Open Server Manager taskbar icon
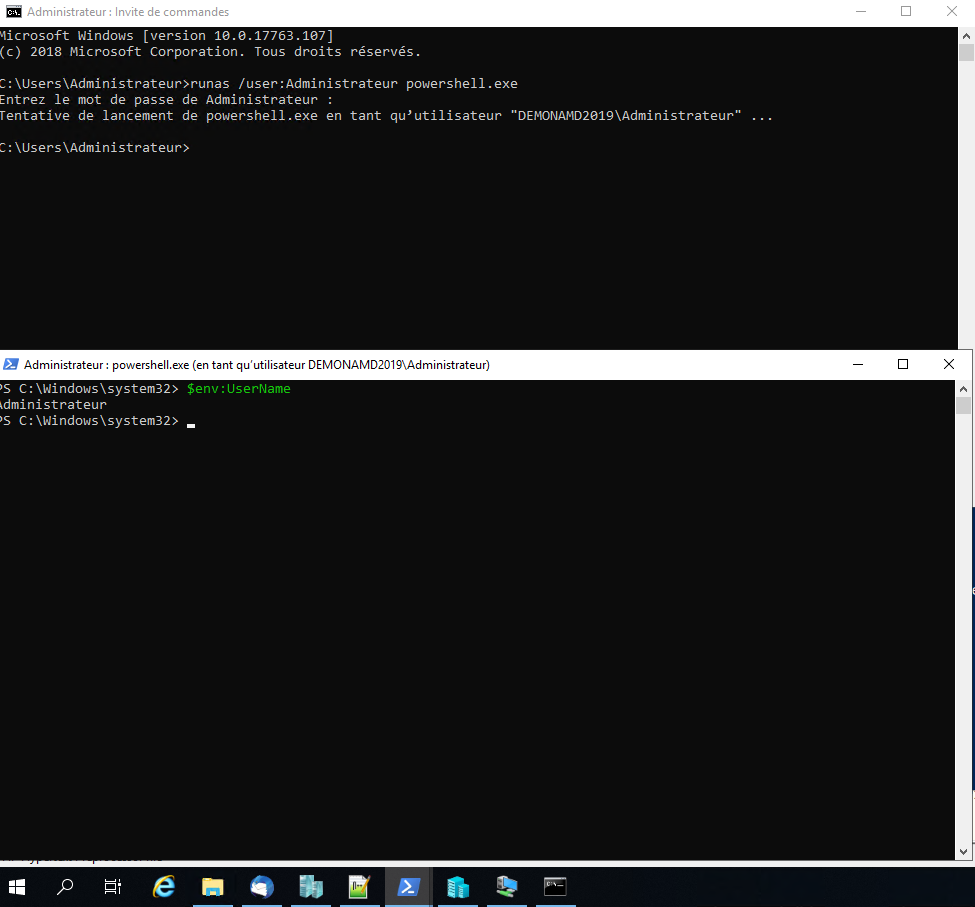Image resolution: width=975 pixels, height=907 pixels. pyautogui.click(x=310, y=886)
